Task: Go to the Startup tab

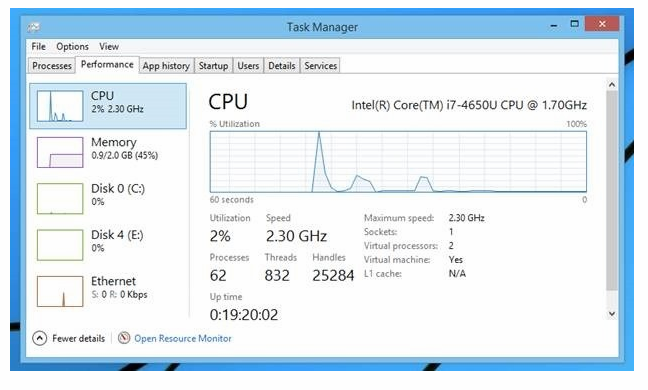Action: click(213, 66)
